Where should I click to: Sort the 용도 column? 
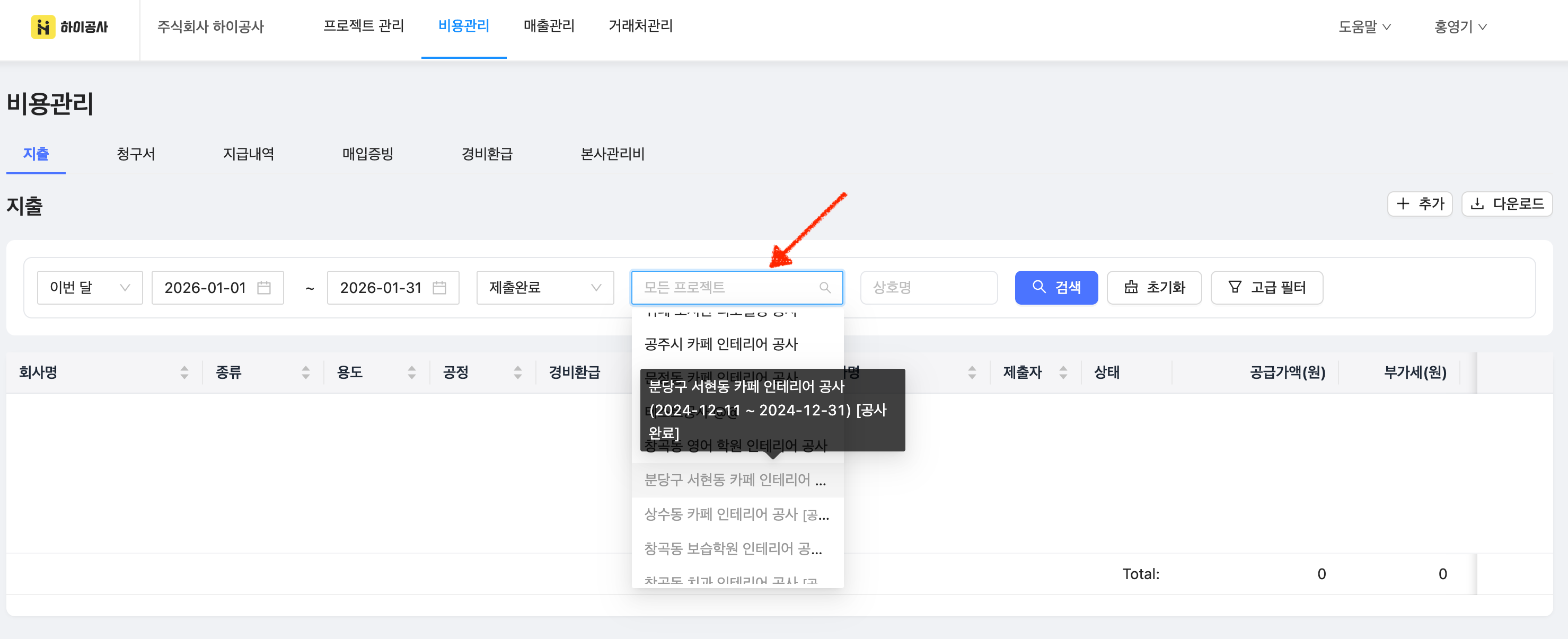tap(411, 372)
